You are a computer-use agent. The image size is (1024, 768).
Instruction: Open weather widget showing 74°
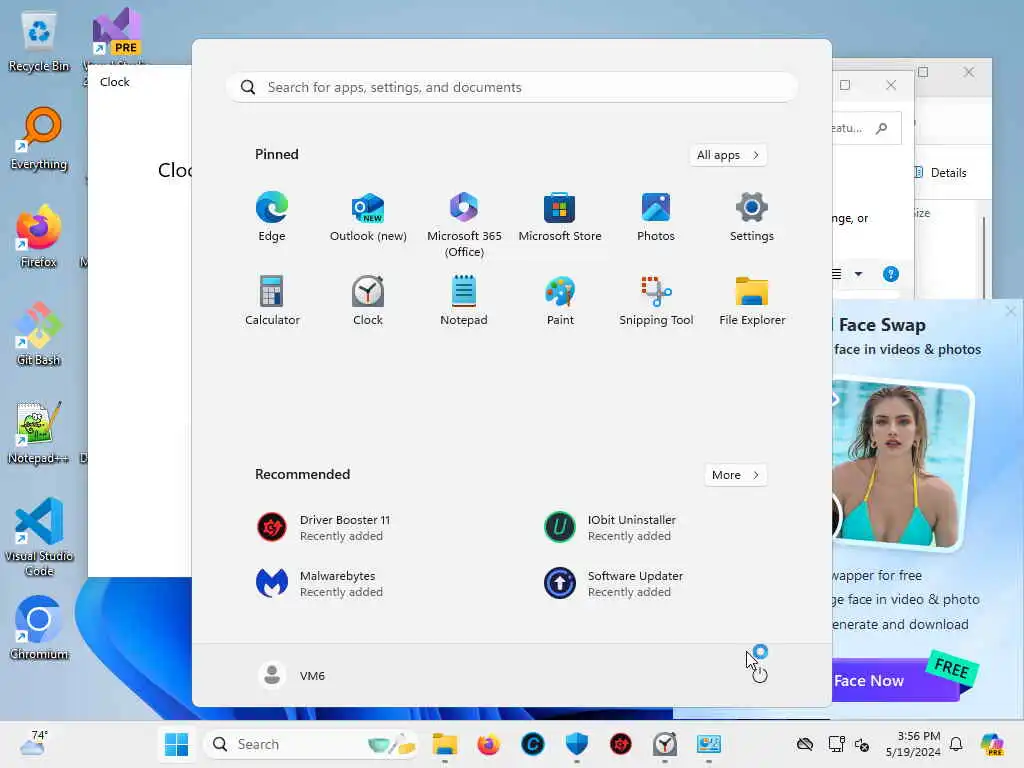[x=33, y=743]
